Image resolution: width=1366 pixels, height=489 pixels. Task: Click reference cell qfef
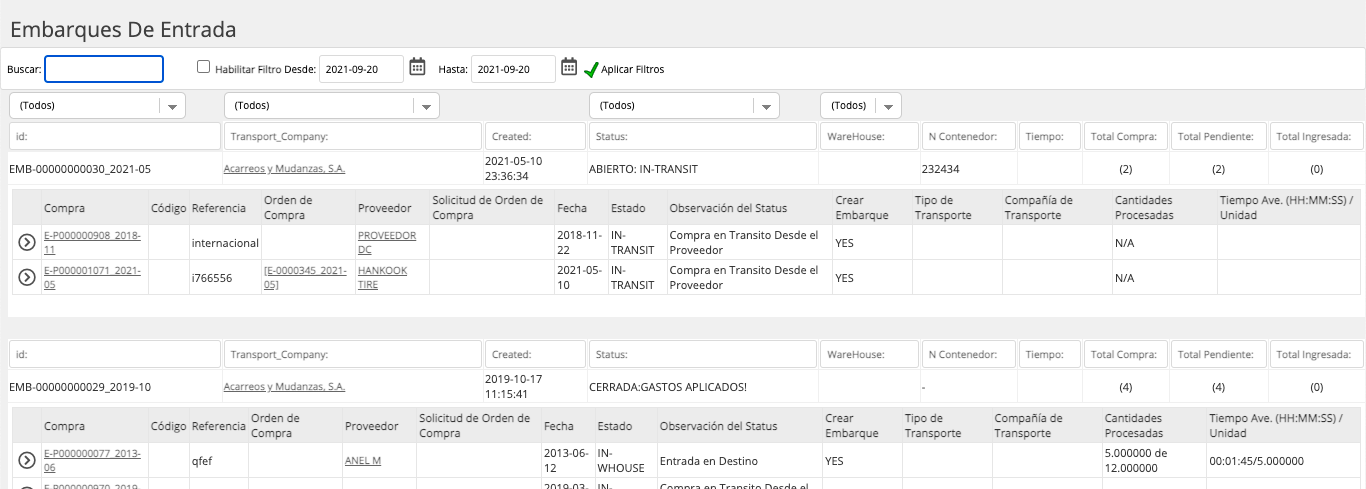202,461
